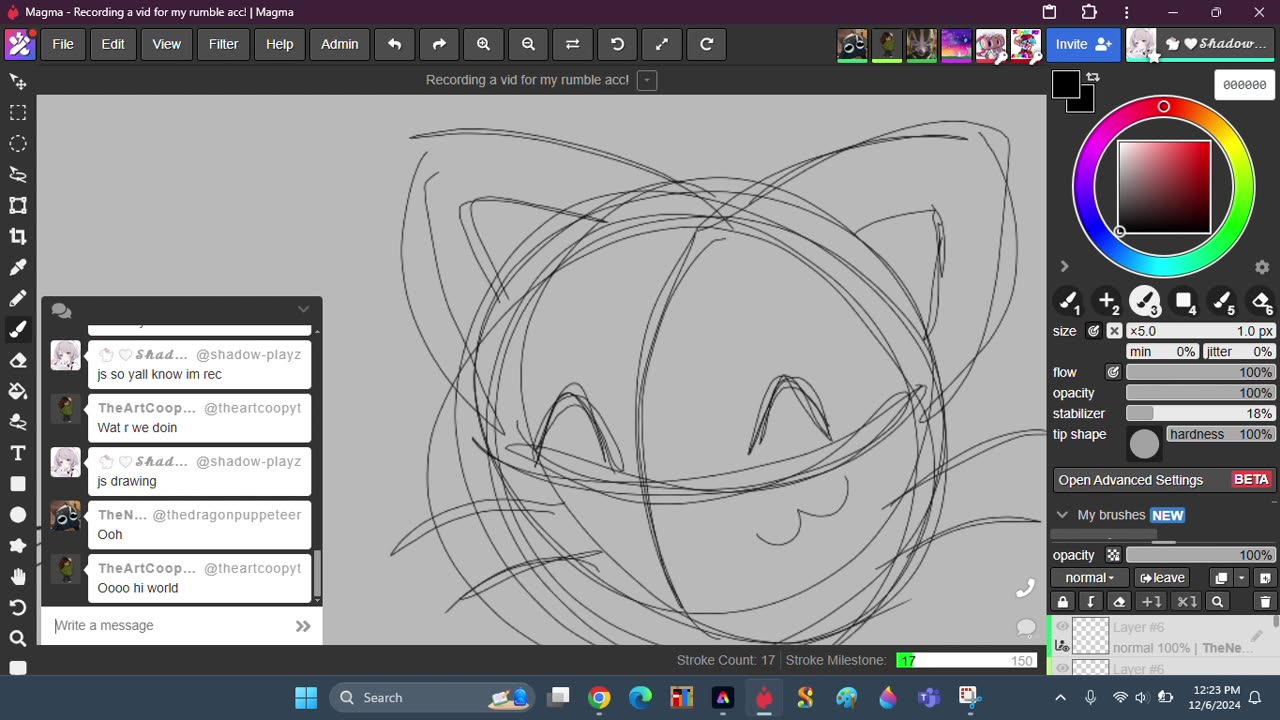Select the Hand pan tool
This screenshot has height=720, width=1280.
pyautogui.click(x=18, y=577)
